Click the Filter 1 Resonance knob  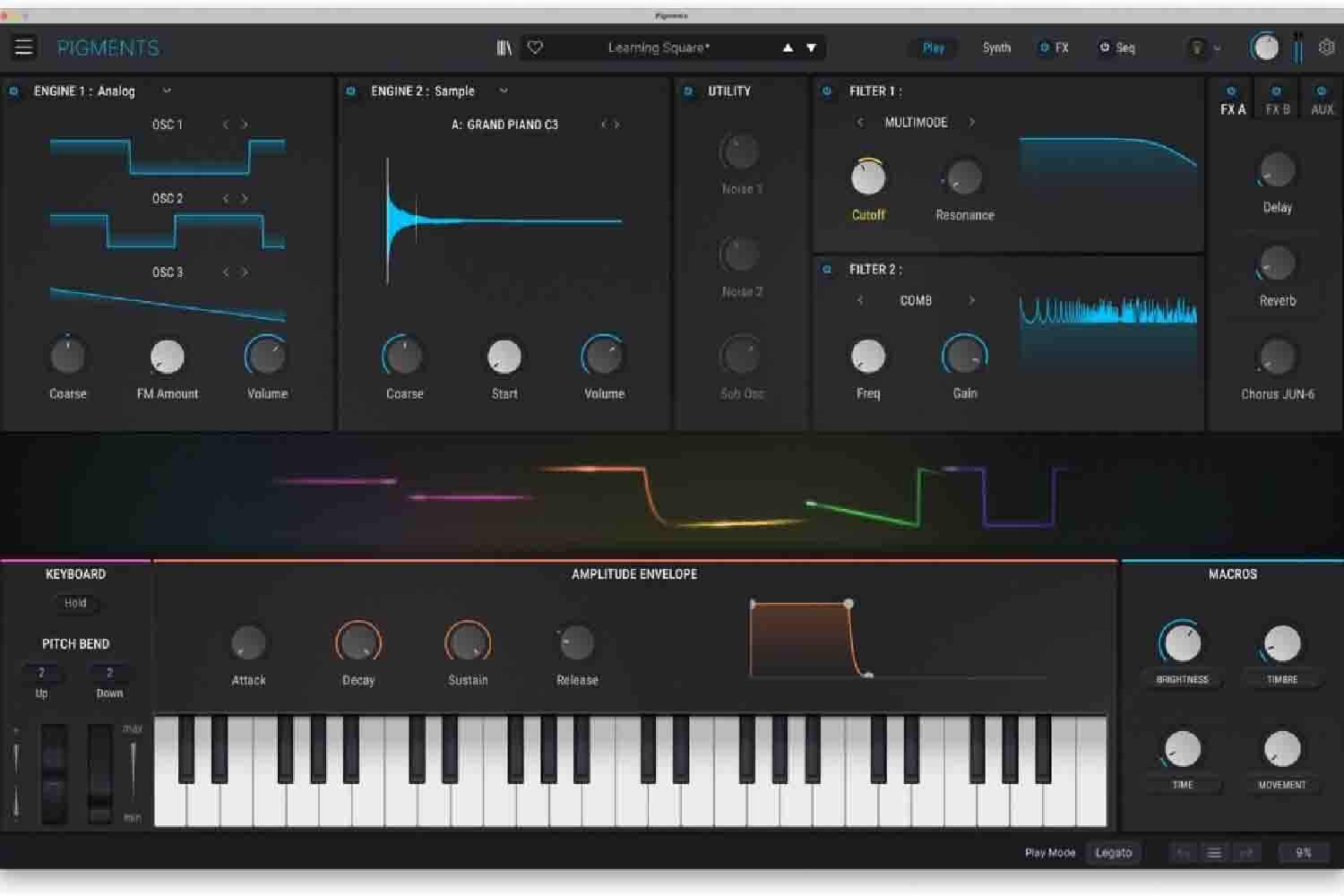(x=964, y=177)
